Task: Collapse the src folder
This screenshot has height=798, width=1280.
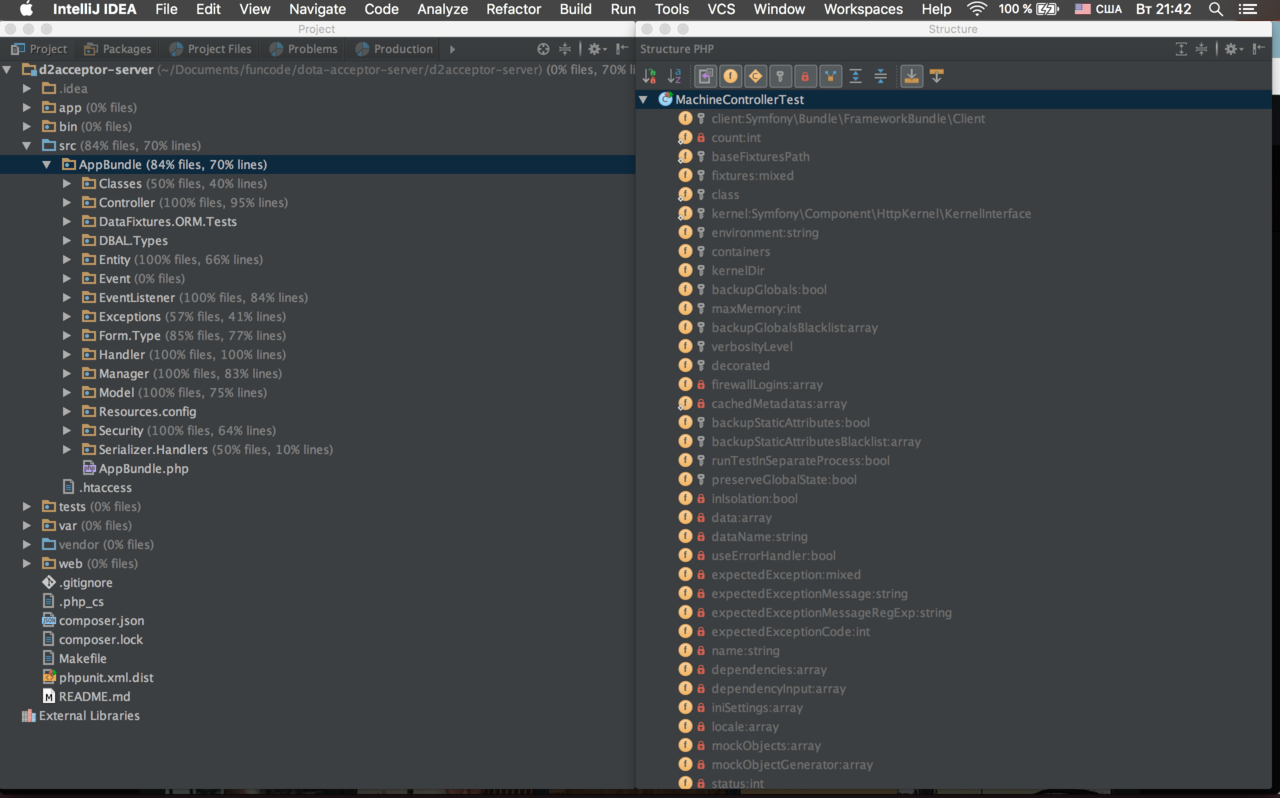Action: pos(27,146)
